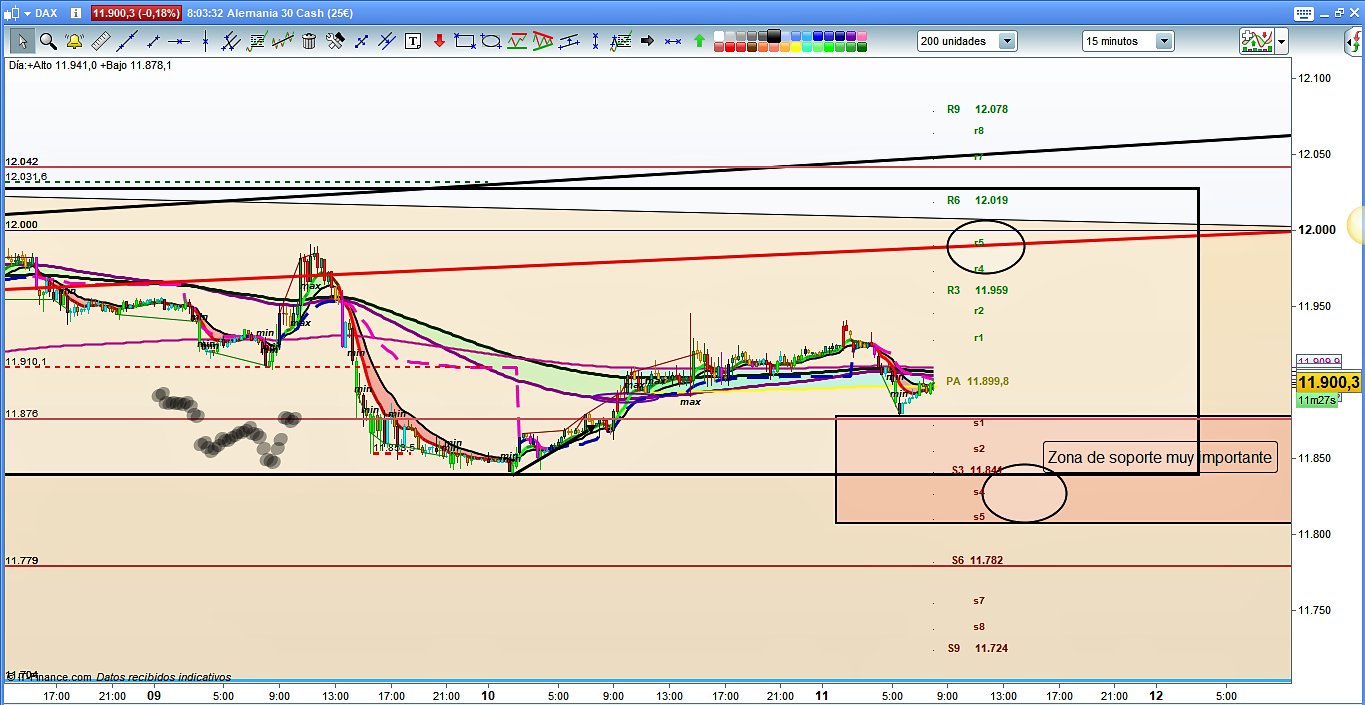Choose the black color swatch

click(x=775, y=35)
